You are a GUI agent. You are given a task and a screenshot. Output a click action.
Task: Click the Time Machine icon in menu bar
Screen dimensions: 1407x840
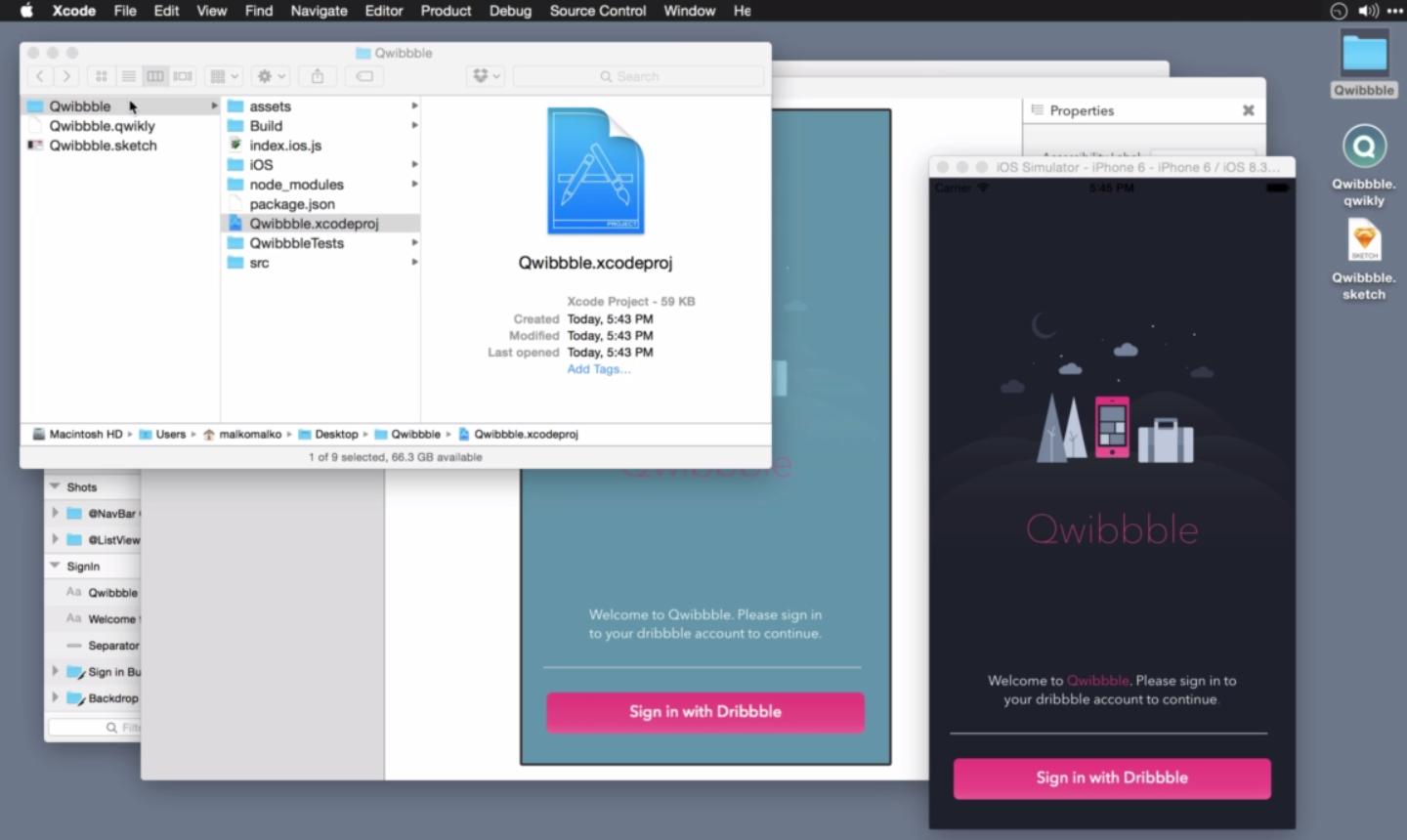tap(1339, 11)
